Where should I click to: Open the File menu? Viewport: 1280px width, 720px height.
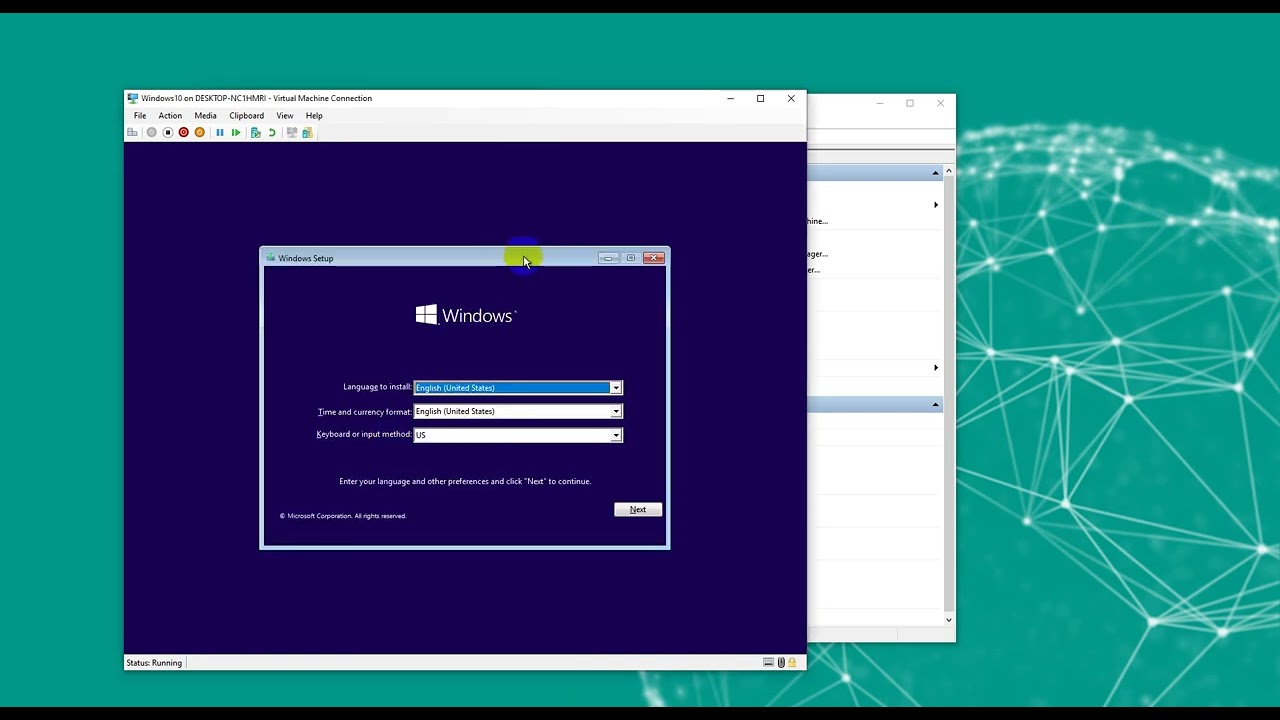(x=140, y=116)
